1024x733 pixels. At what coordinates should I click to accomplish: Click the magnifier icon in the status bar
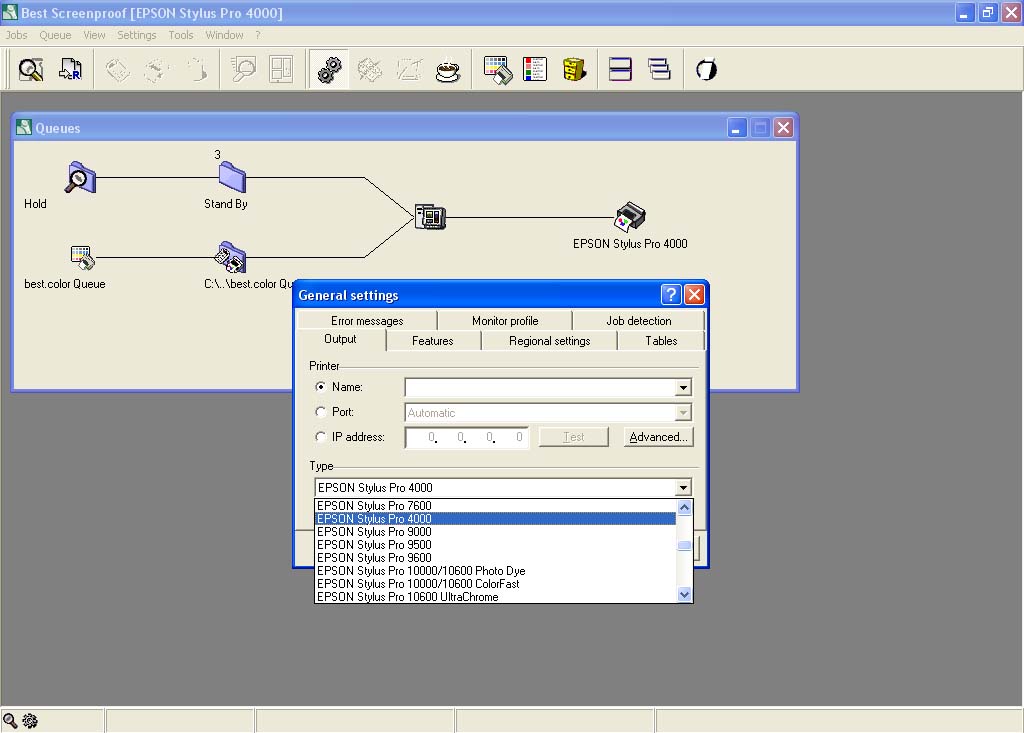(10, 721)
